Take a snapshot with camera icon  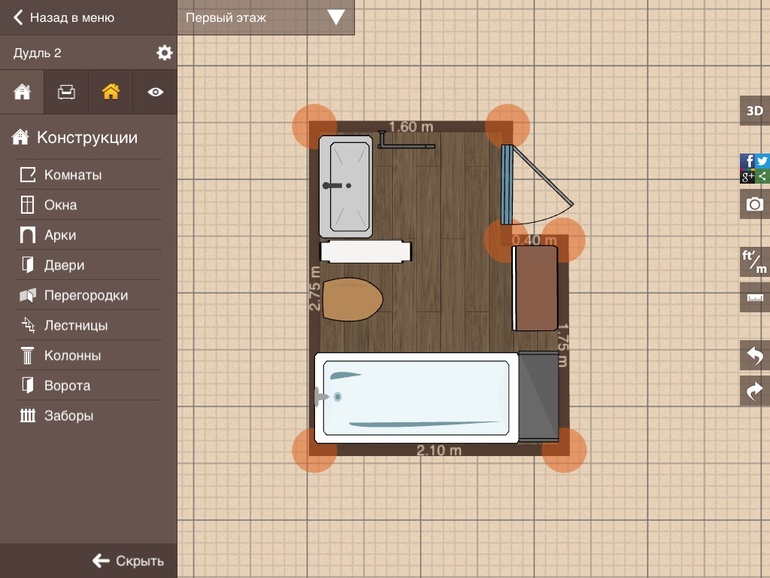tap(754, 205)
